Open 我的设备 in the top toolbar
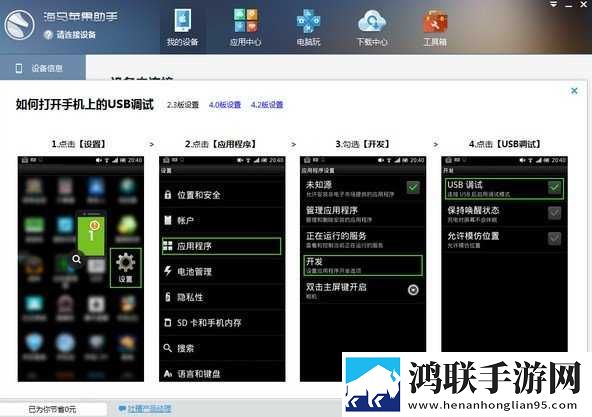This screenshot has width=592, height=417. tap(182, 27)
